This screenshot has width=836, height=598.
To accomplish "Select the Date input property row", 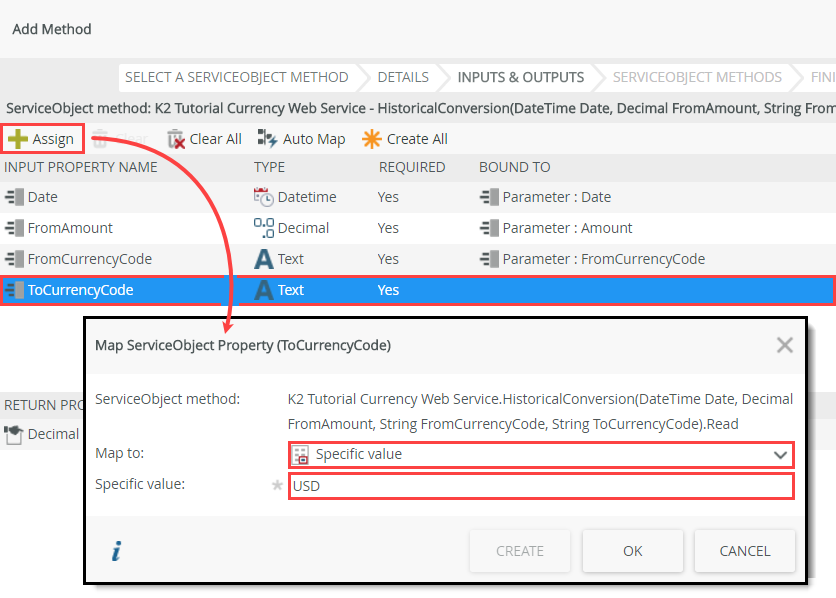I will point(418,197).
